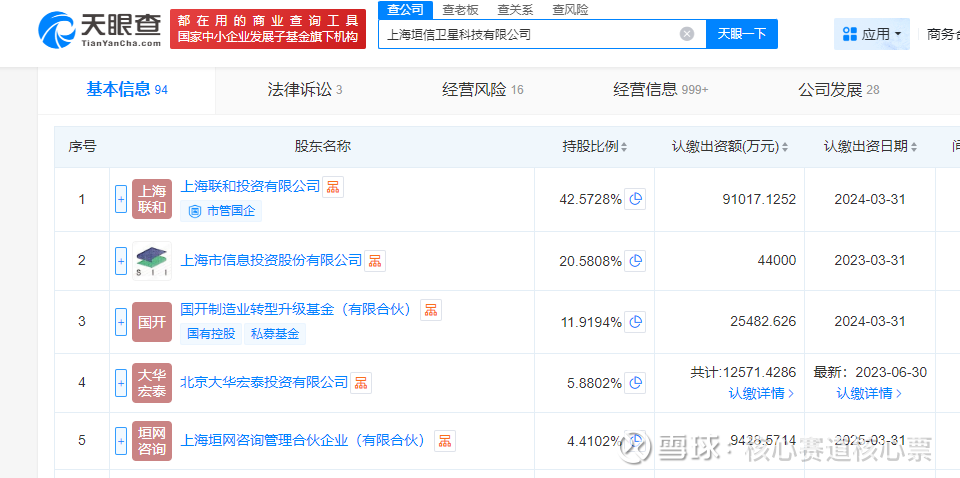The width and height of the screenshot is (960, 478).
Task: View equity structure chart for 上海市信息投资股份有限公司
Action: (x=375, y=261)
